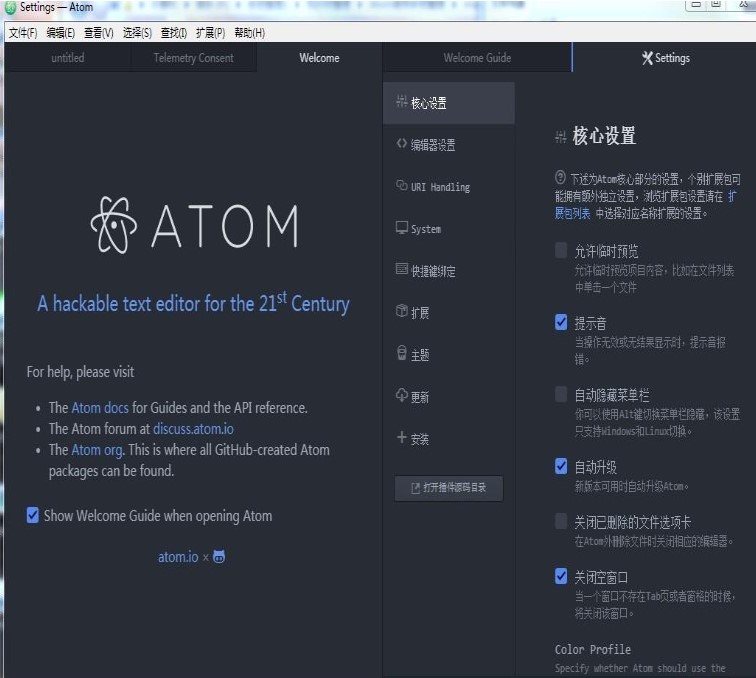This screenshot has height=678, width=756.
Task: Click the question mark icon in core settings description
Action: tap(560, 177)
